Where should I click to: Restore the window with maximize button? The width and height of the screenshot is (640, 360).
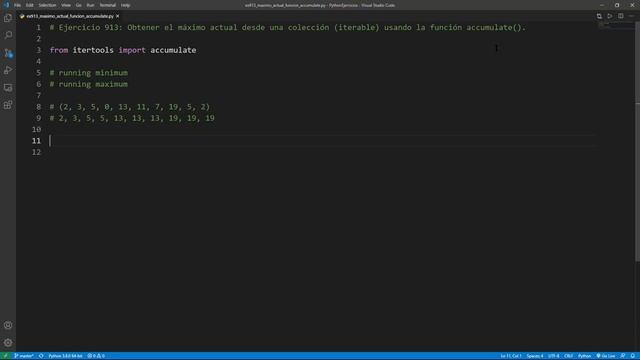click(617, 5)
